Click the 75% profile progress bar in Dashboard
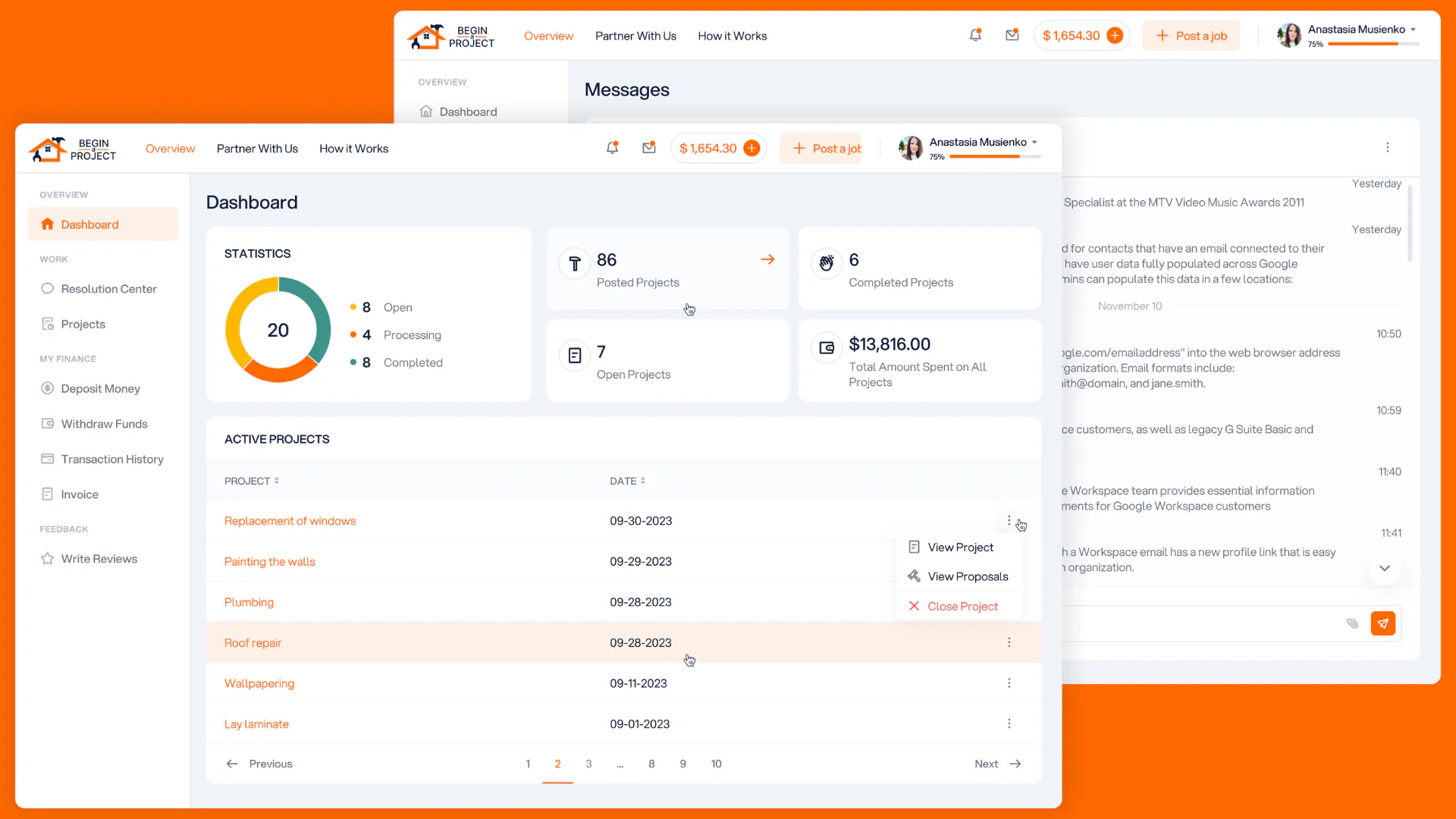Image resolution: width=1456 pixels, height=819 pixels. tap(995, 156)
